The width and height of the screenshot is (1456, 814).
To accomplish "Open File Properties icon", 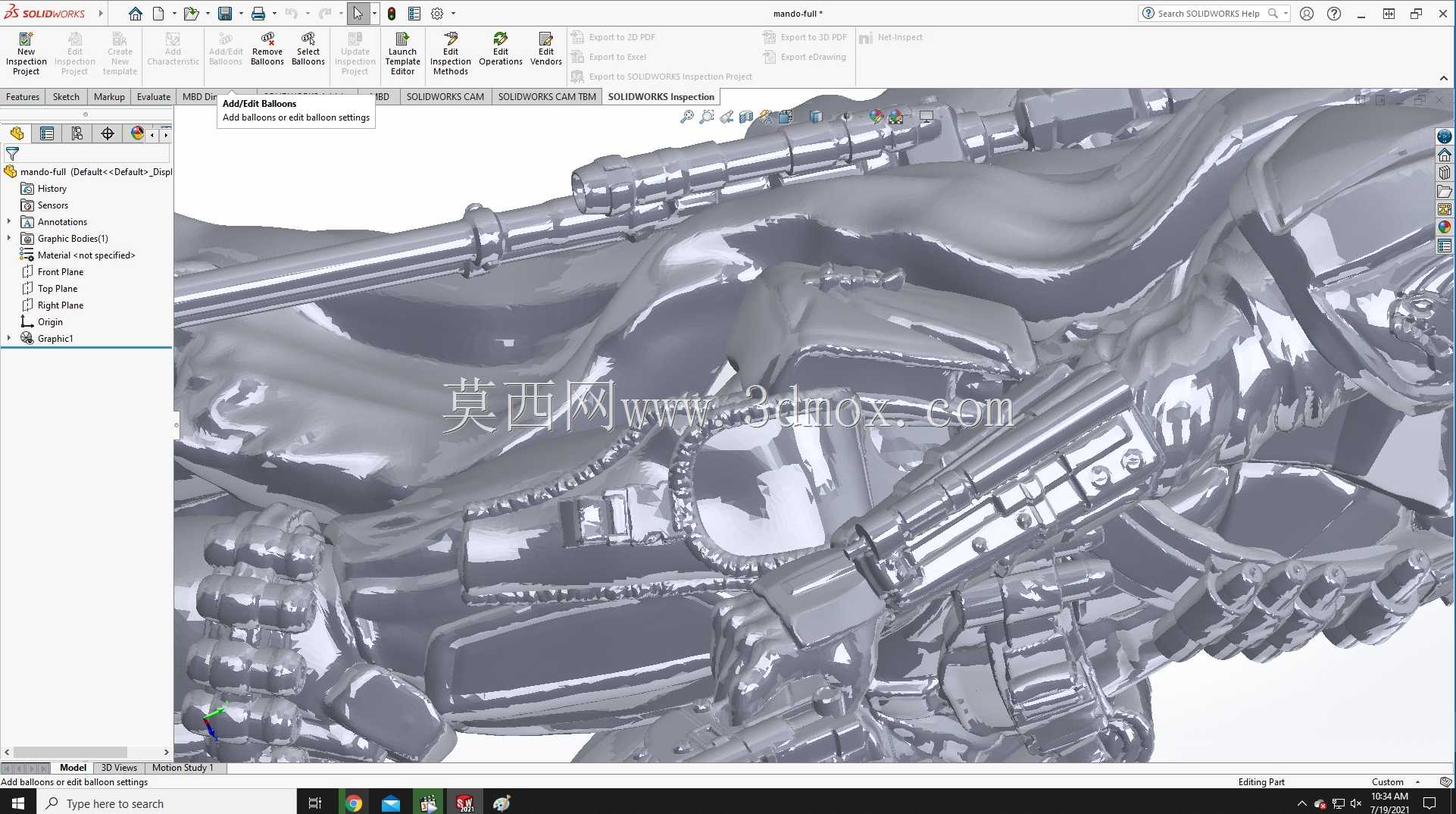I will click(414, 14).
